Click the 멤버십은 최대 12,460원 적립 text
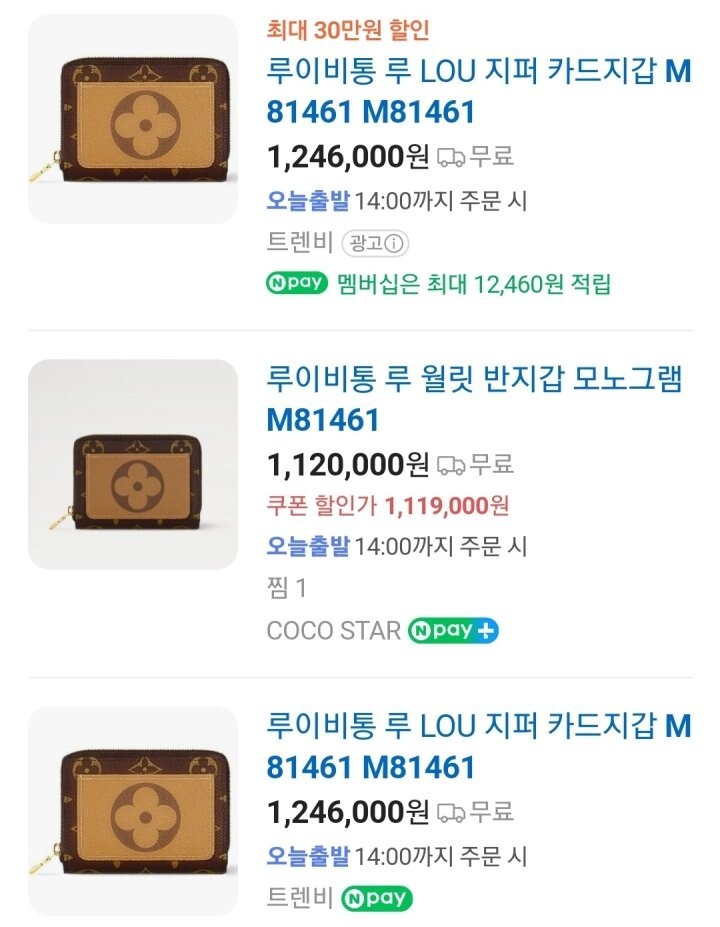The height and width of the screenshot is (927, 720). click(x=474, y=283)
